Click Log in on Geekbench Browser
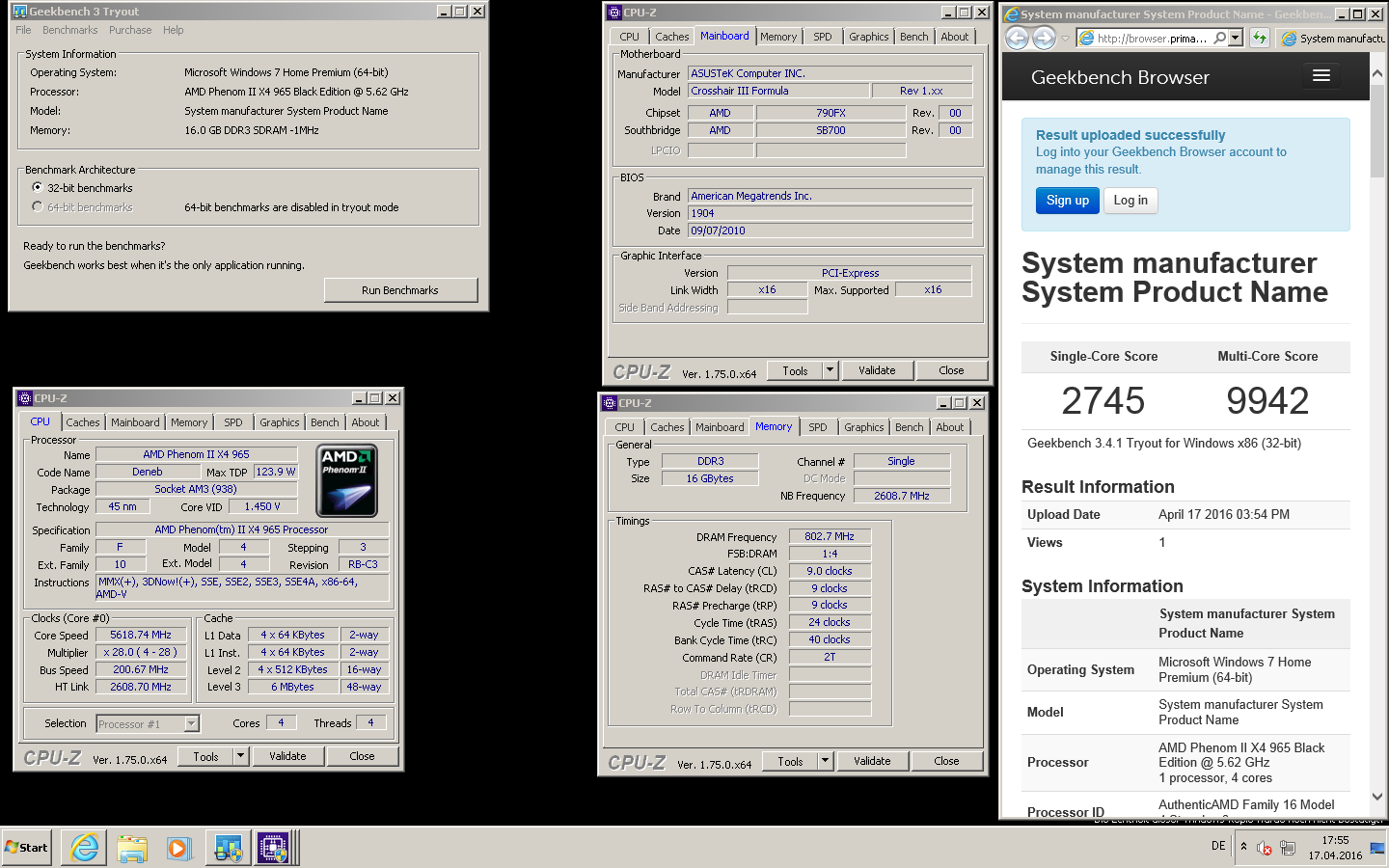Image resolution: width=1389 pixels, height=868 pixels. (x=1130, y=201)
